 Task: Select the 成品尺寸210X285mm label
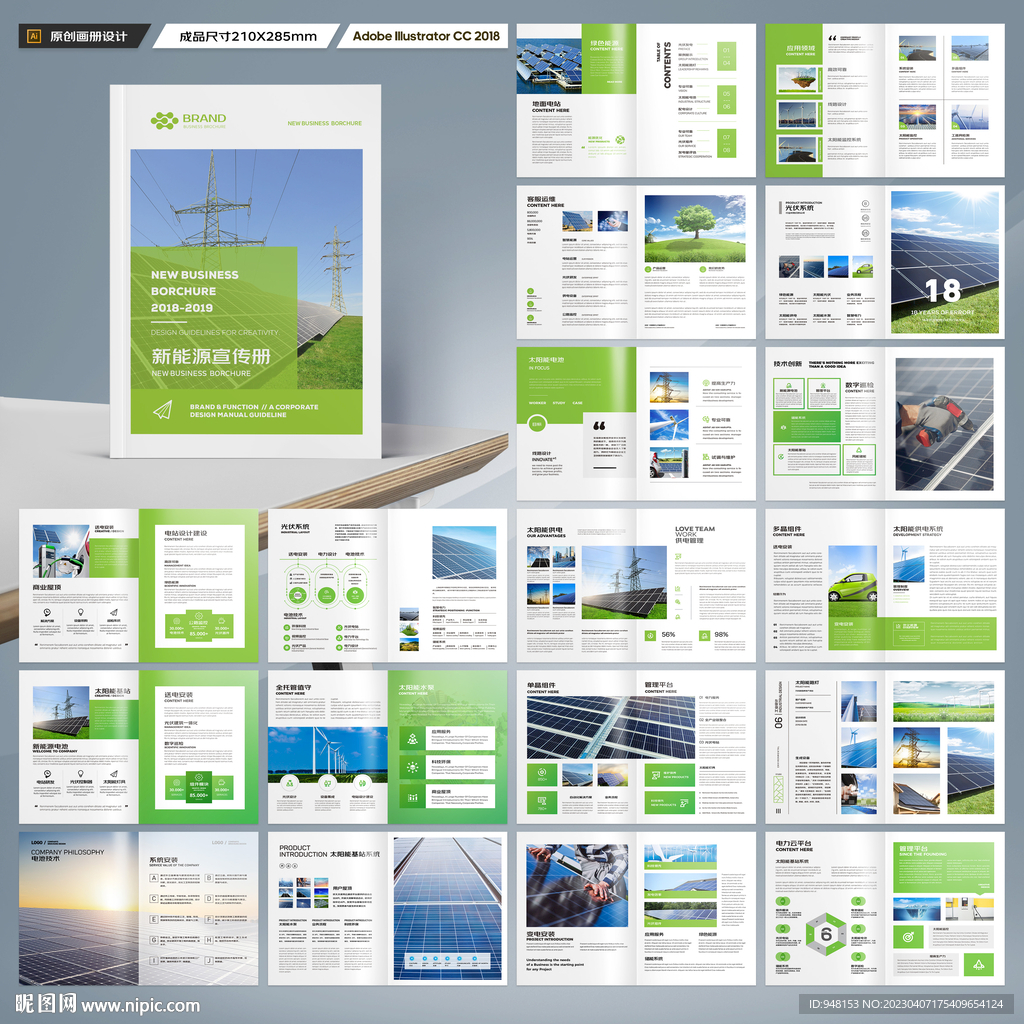pos(248,37)
